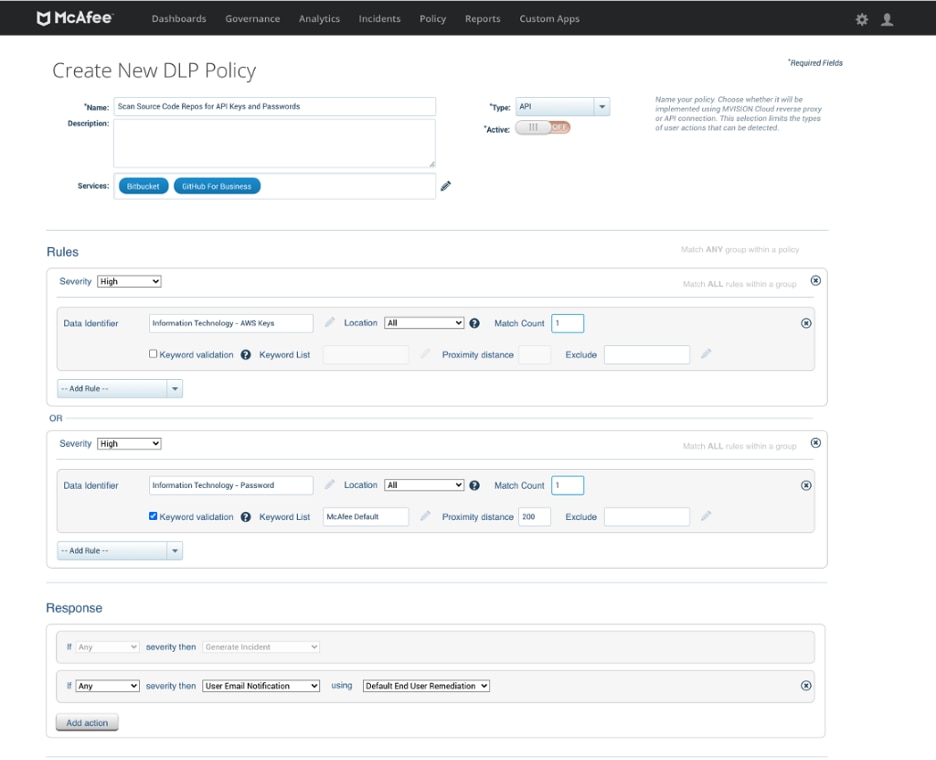Screen dimensions: 936x760
Task: Open severity dropdown beside User Email Notification
Action: (x=107, y=686)
